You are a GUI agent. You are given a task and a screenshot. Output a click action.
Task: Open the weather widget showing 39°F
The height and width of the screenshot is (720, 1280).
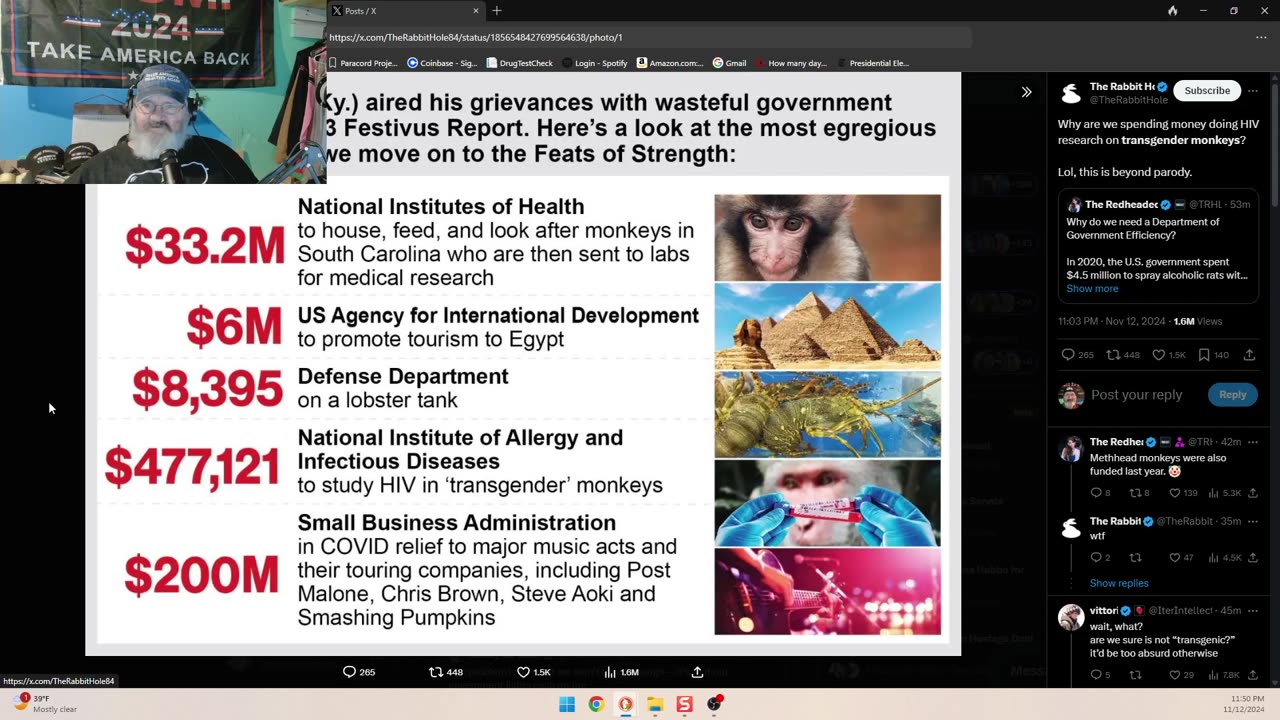click(x=45, y=704)
